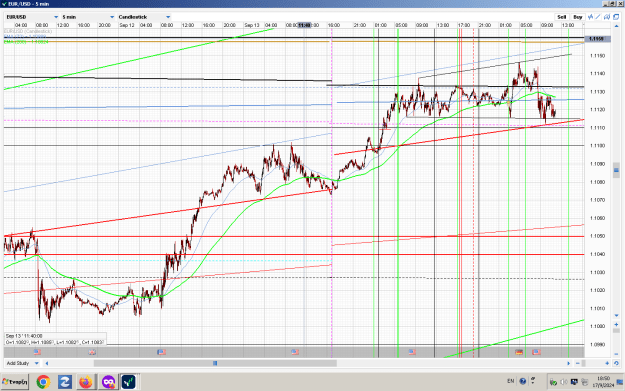Click the Sep 13 date label
This screenshot has height=391, width=625.
click(252, 25)
